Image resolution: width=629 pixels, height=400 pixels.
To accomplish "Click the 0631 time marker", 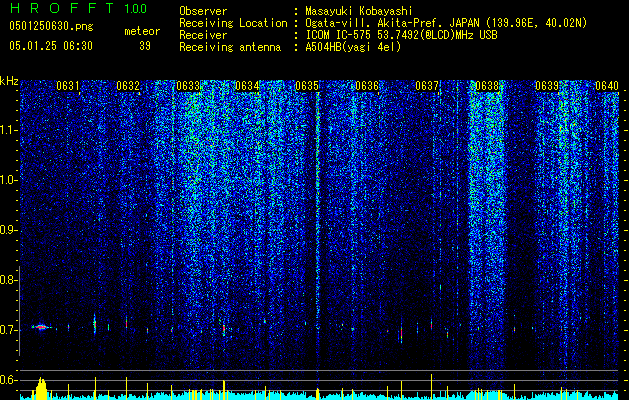I will 67,86.
